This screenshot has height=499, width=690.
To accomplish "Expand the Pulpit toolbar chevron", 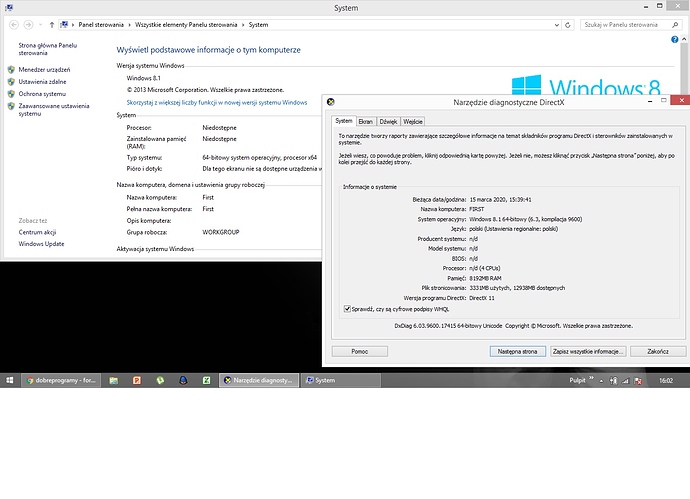I will (x=591, y=378).
